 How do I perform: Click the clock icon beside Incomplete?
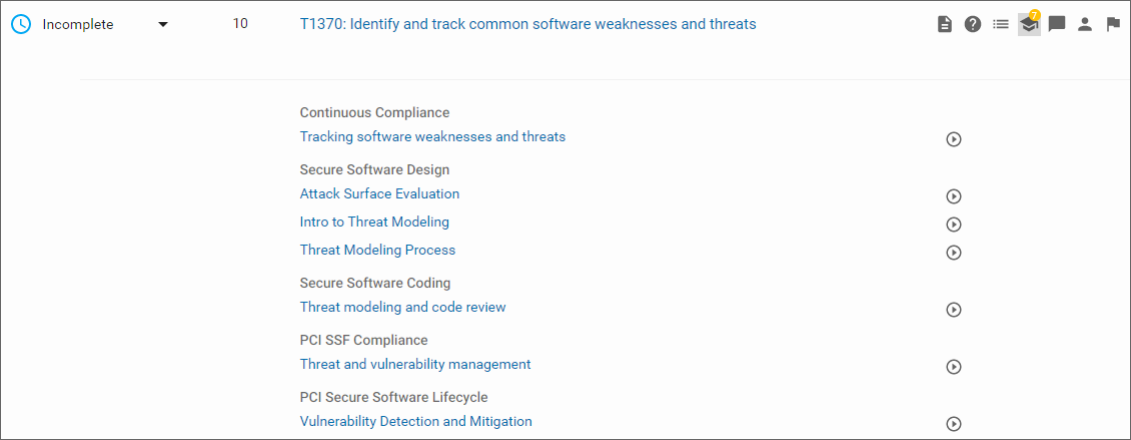coord(21,24)
